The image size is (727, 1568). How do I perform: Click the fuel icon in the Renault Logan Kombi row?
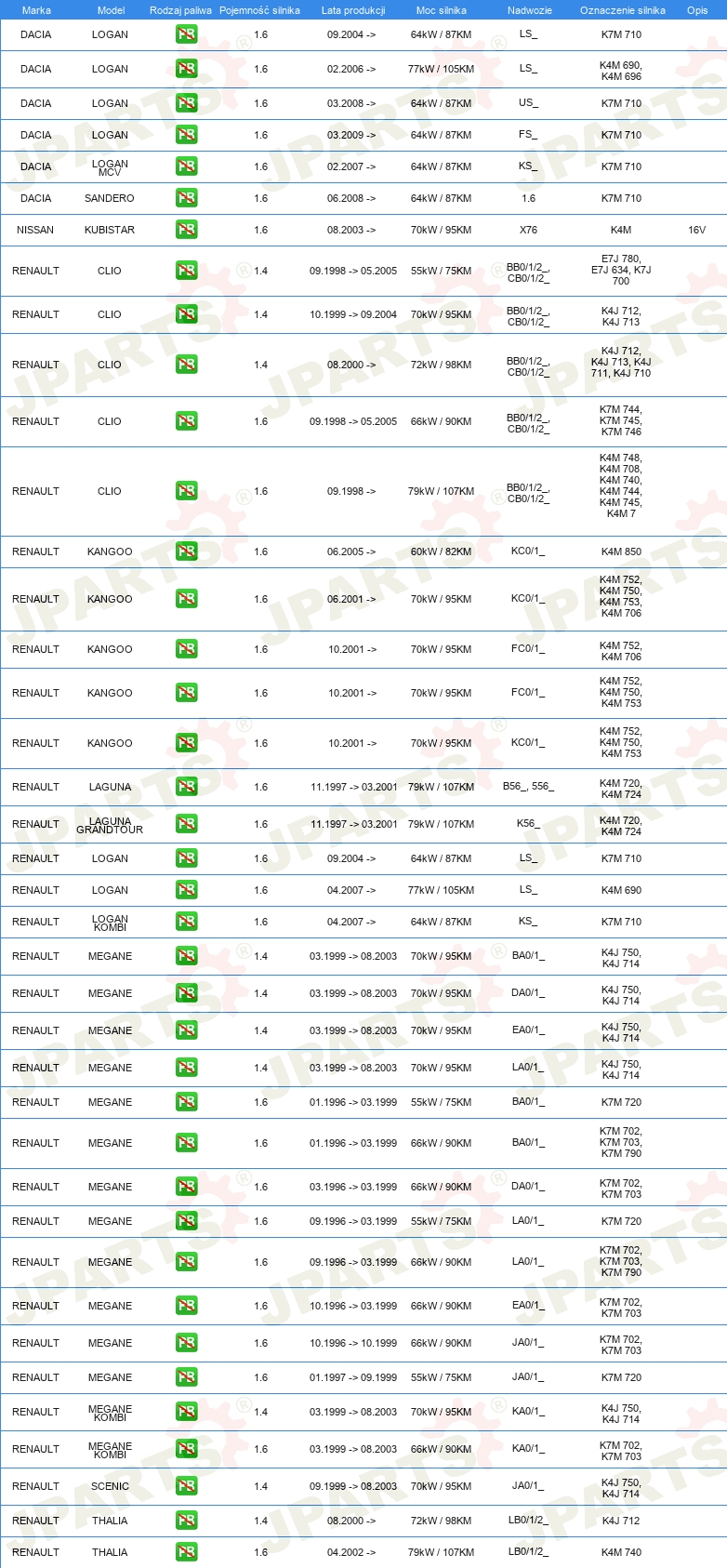click(x=186, y=922)
